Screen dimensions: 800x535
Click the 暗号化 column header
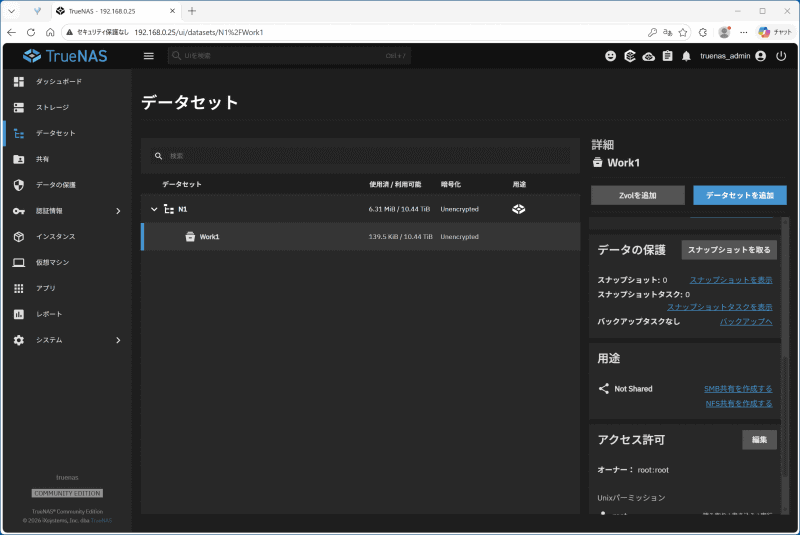click(451, 184)
